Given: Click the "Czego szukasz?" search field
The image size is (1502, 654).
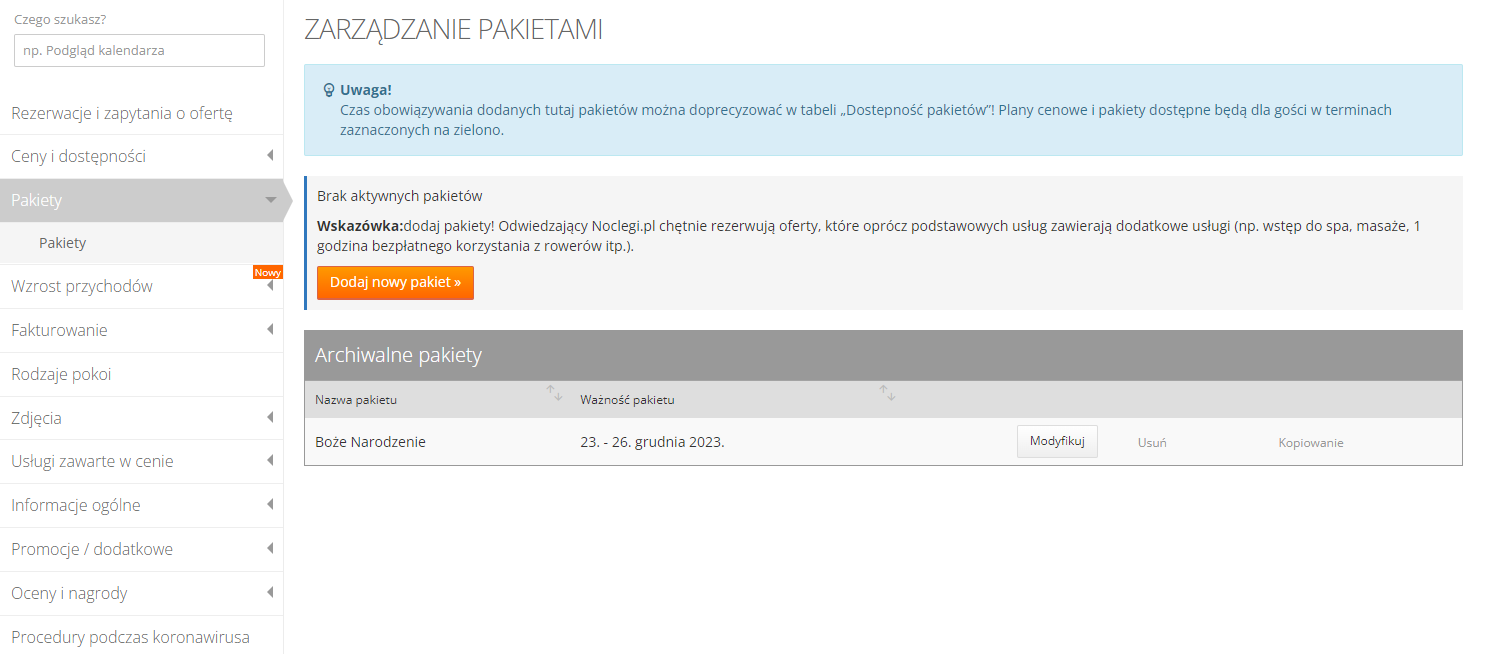Looking at the screenshot, I should point(139,50).
